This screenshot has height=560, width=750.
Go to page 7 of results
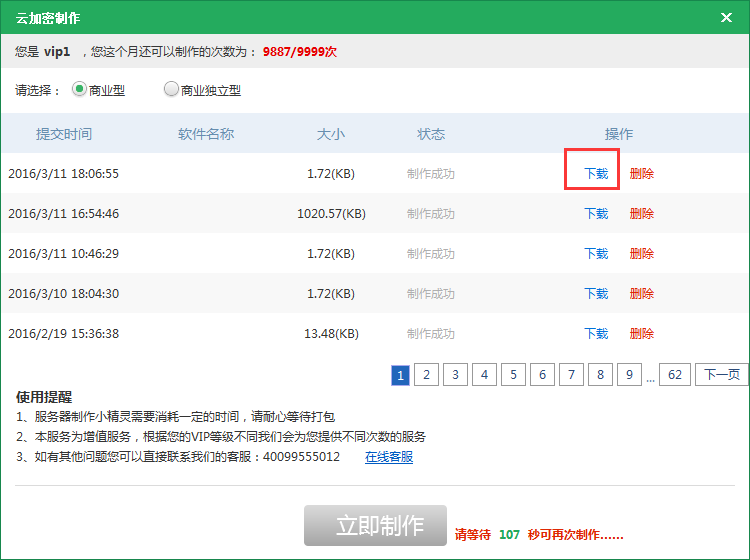pyautogui.click(x=571, y=374)
